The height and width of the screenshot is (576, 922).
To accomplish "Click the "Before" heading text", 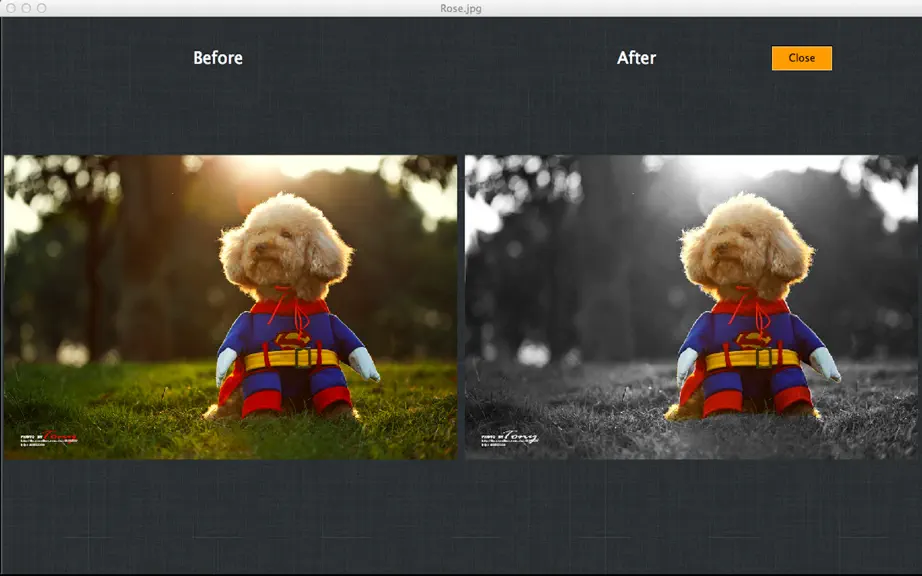I will click(218, 58).
